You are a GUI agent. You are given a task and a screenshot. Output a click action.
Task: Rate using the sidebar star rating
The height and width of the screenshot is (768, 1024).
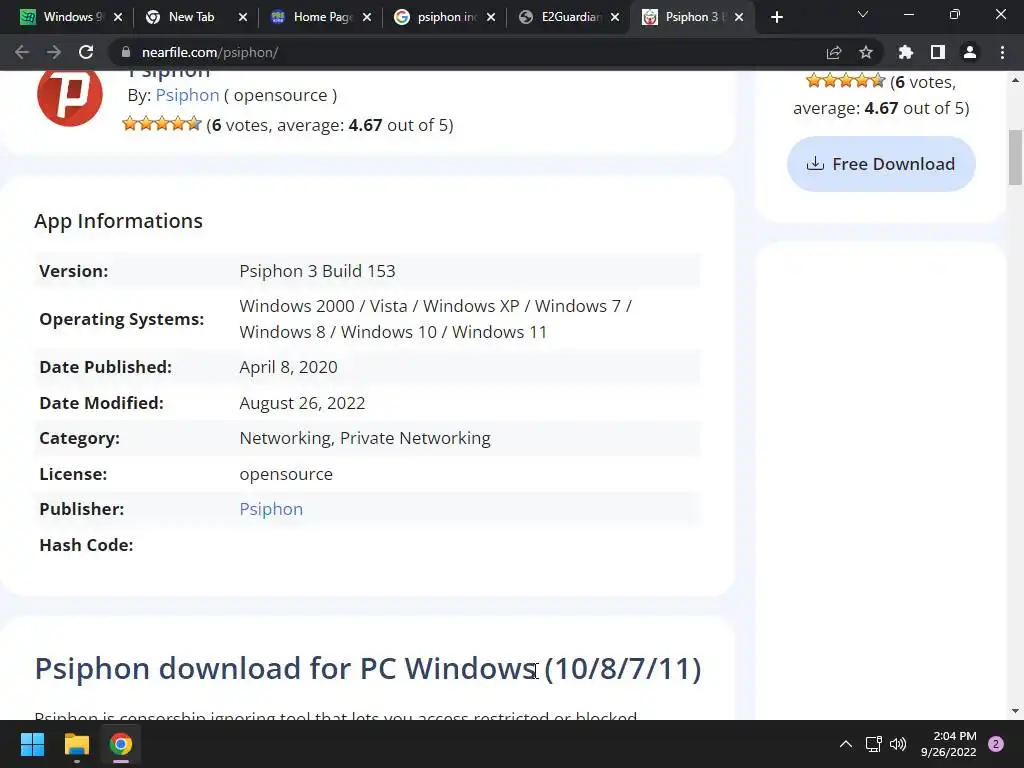tap(846, 81)
